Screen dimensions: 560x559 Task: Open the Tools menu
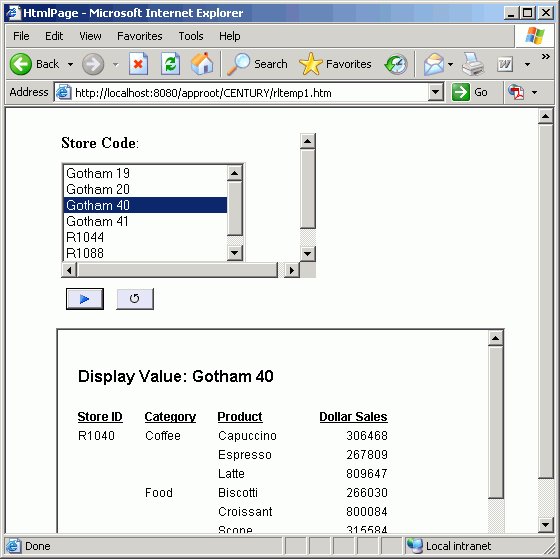pyautogui.click(x=191, y=36)
